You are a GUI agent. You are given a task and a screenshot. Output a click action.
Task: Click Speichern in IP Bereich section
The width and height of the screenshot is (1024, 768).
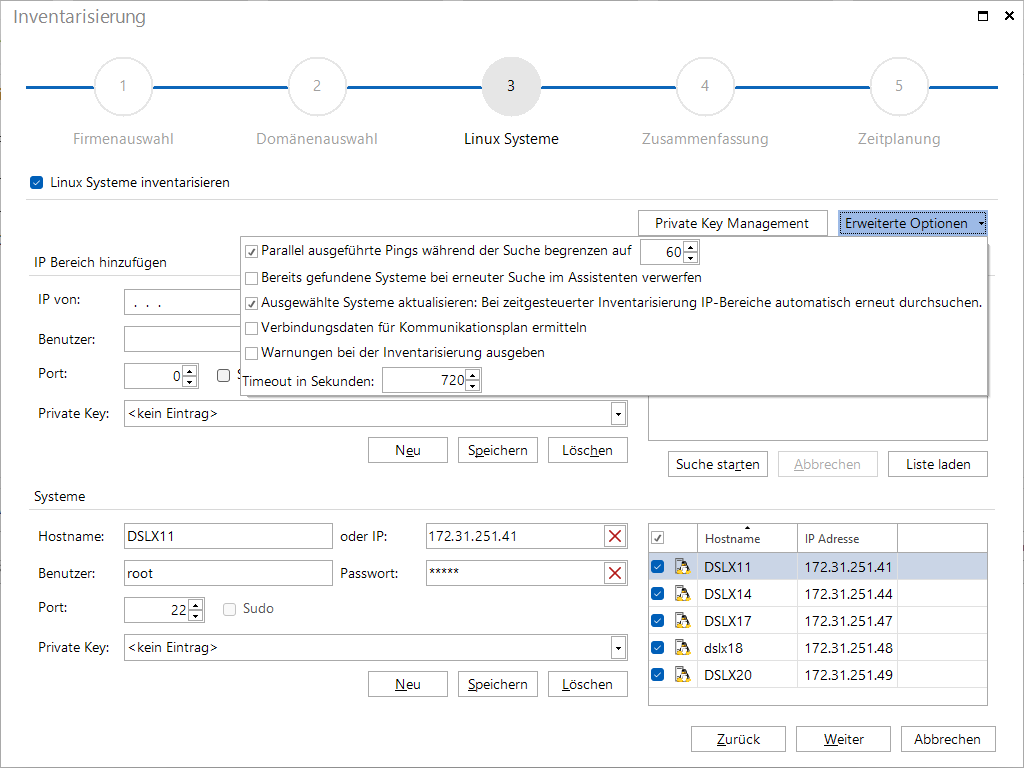(498, 451)
